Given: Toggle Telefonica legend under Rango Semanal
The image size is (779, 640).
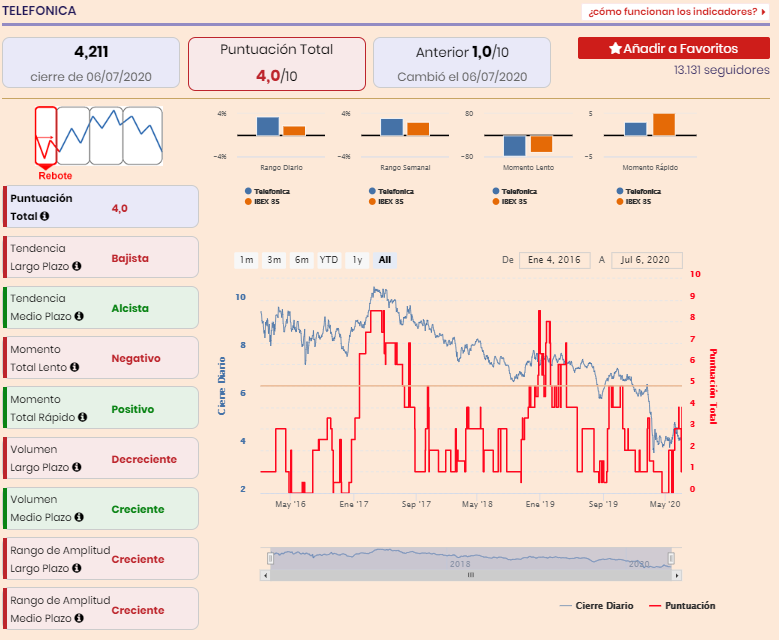Looking at the screenshot, I should coord(391,191).
